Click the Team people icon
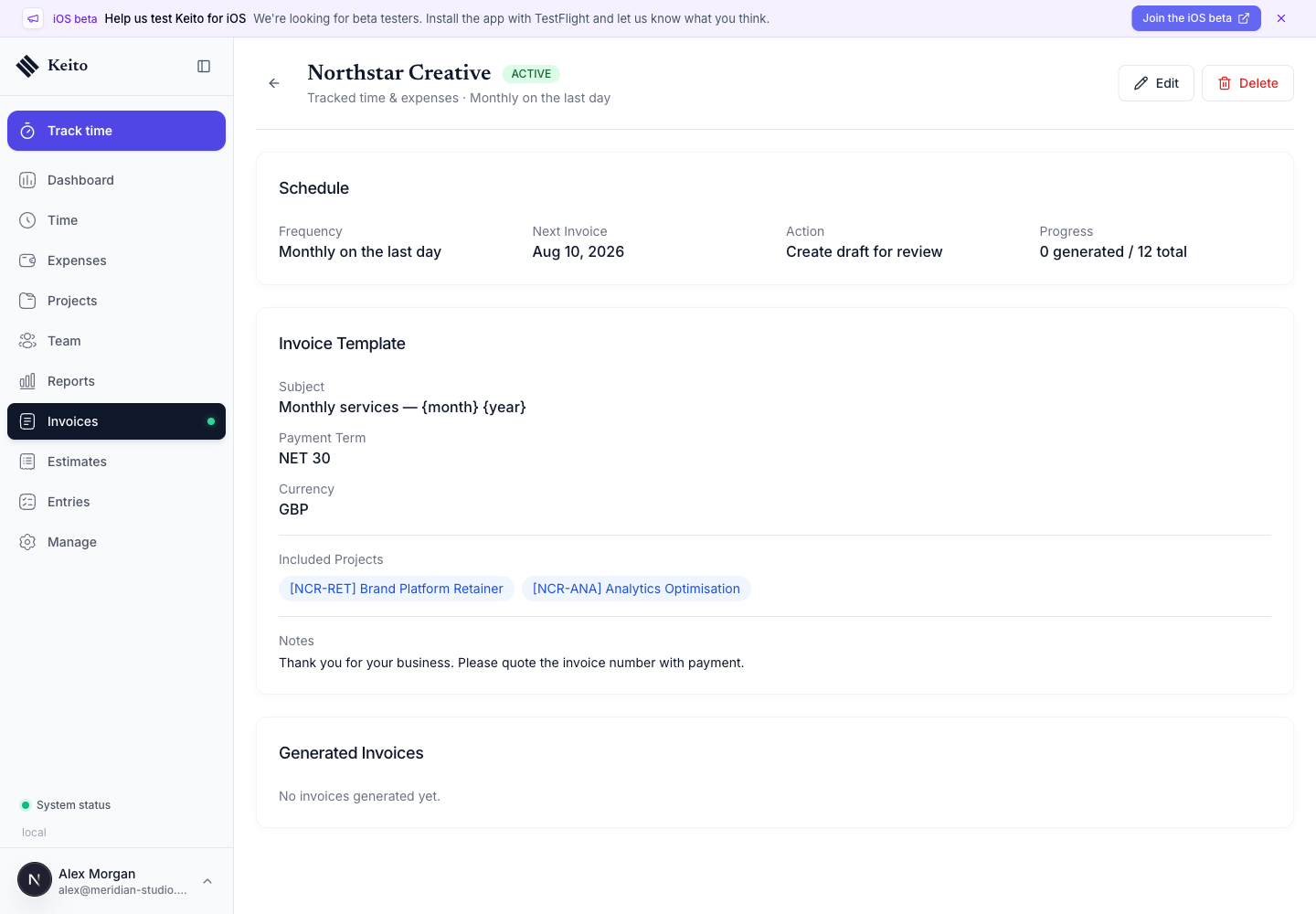Image resolution: width=1316 pixels, height=914 pixels. 27,341
